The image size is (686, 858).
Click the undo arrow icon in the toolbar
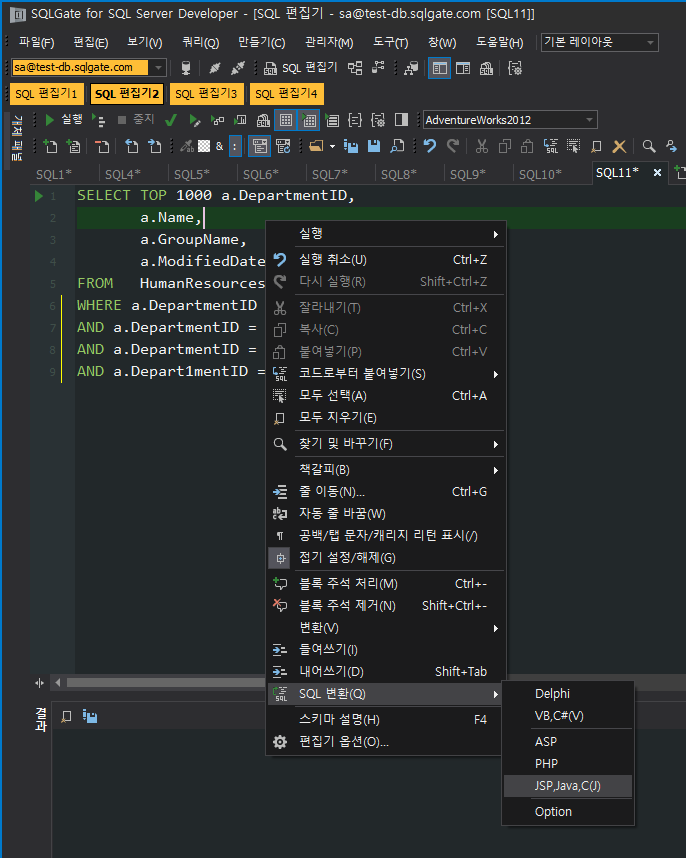coord(430,146)
